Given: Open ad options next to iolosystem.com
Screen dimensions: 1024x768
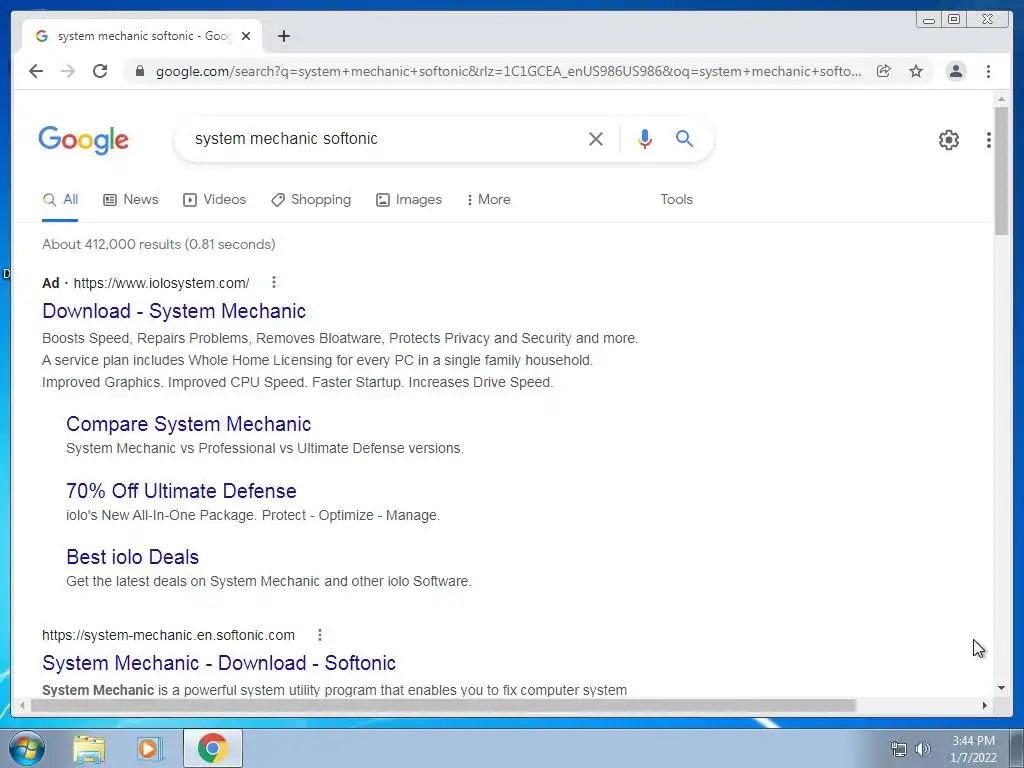Looking at the screenshot, I should coord(274,282).
